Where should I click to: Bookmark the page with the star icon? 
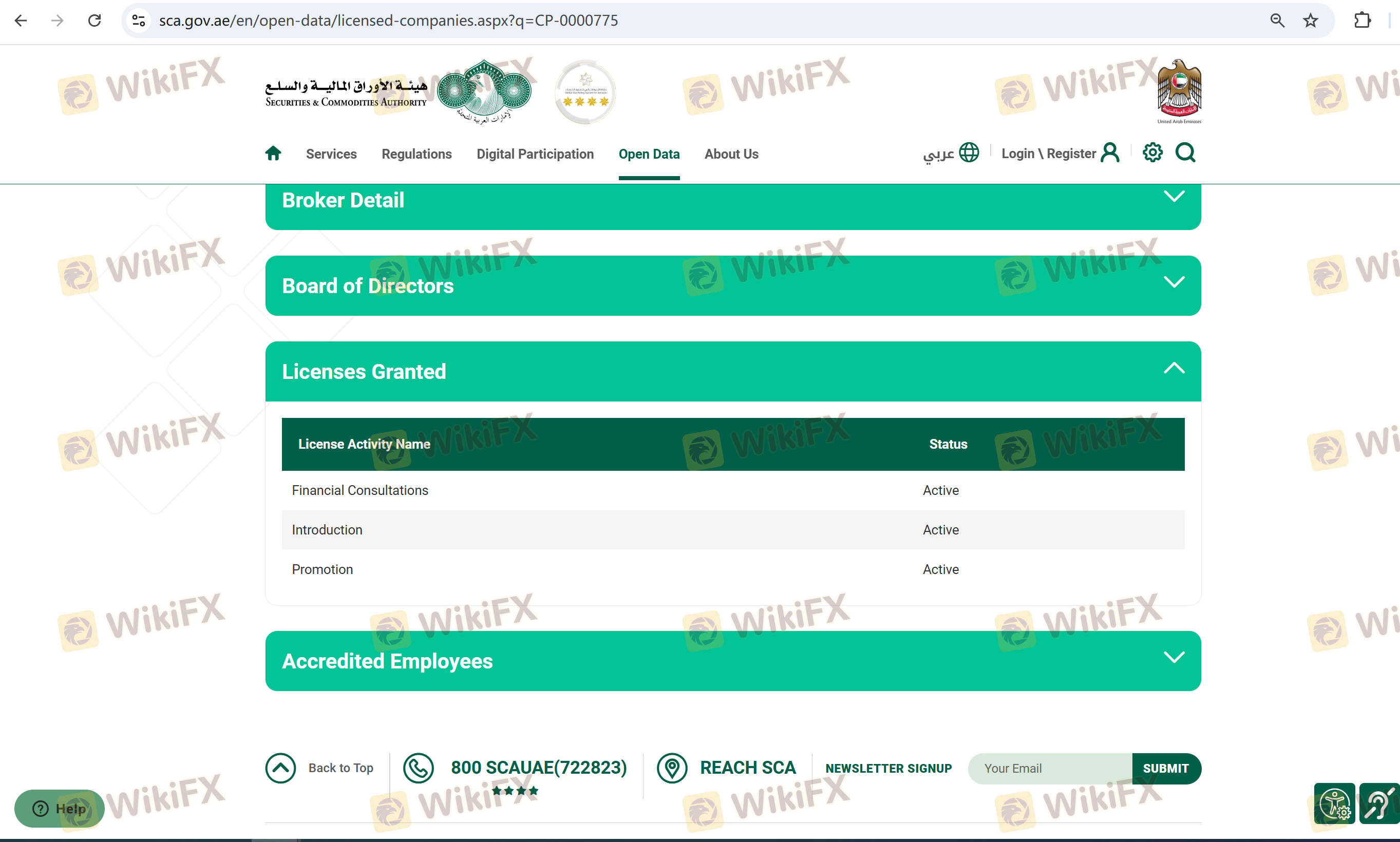[1310, 21]
